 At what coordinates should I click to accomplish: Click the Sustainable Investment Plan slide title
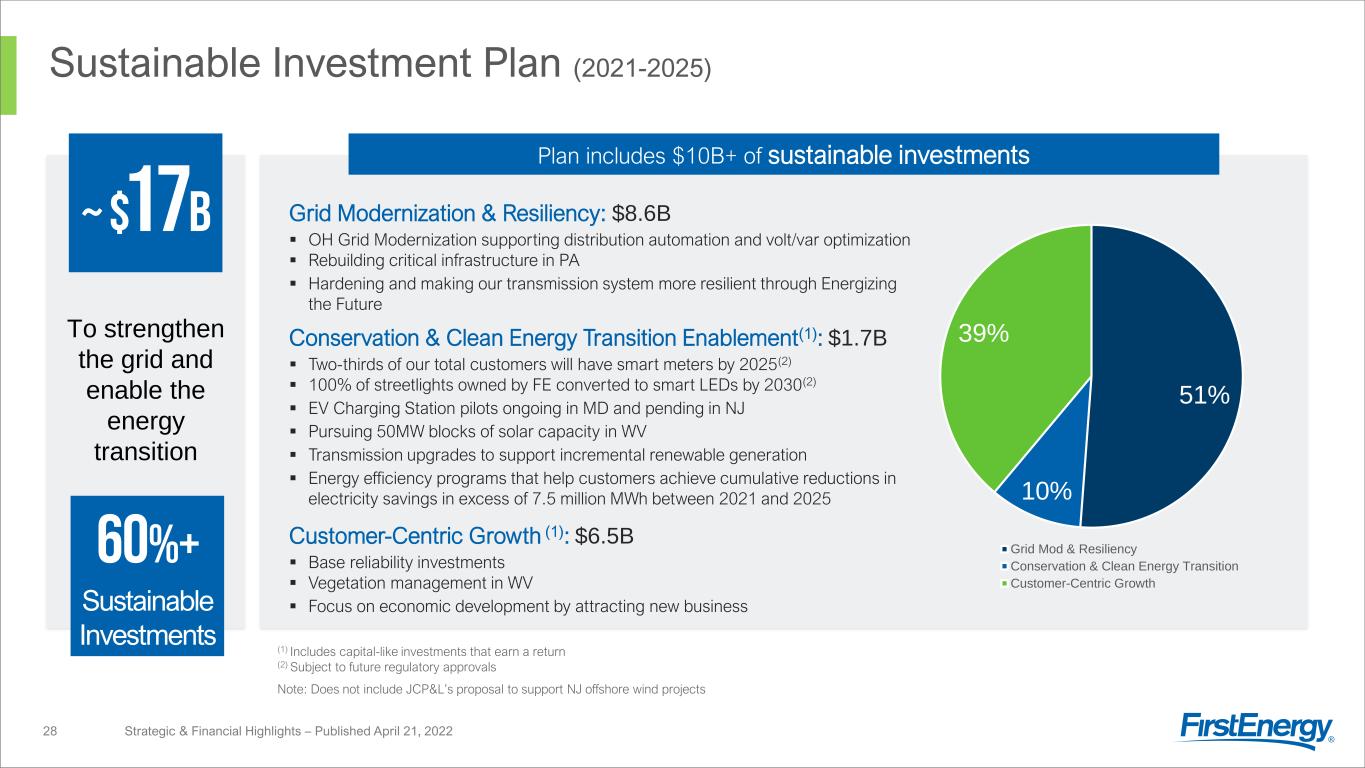pyautogui.click(x=381, y=66)
